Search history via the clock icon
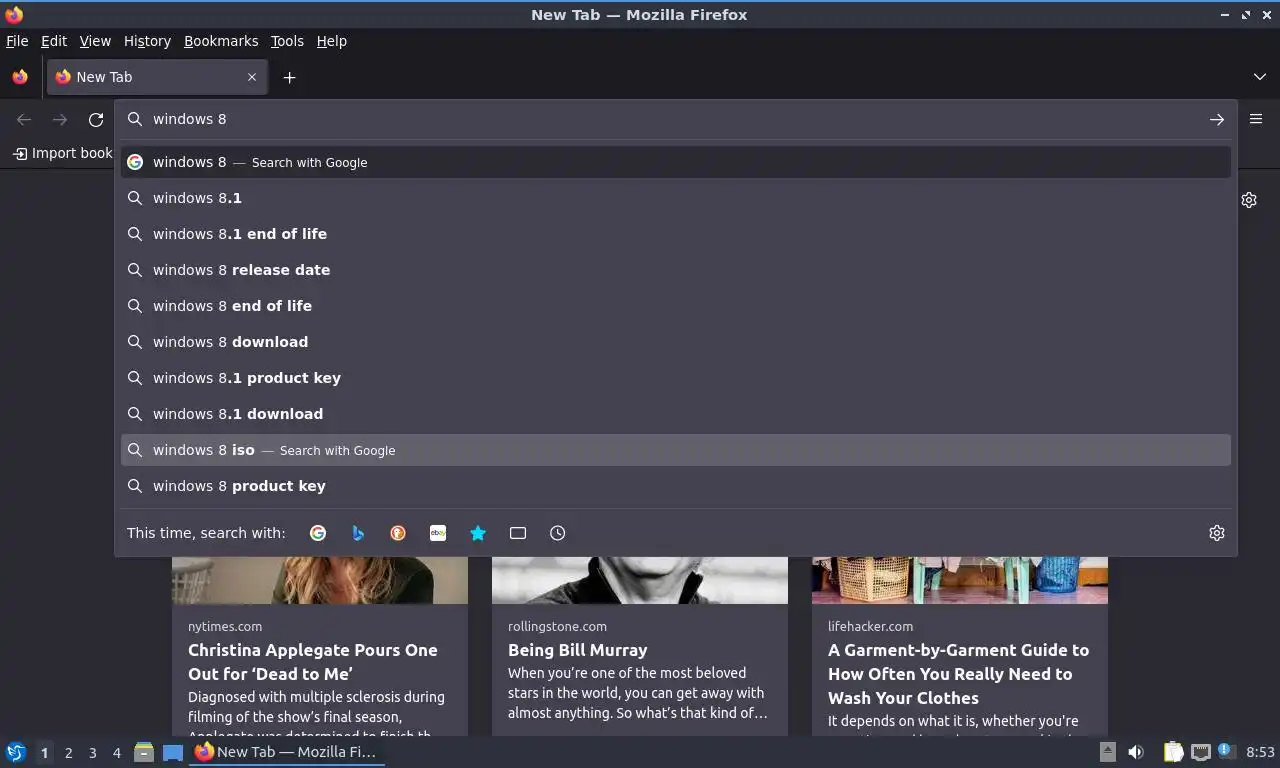1280x768 pixels. tap(558, 533)
